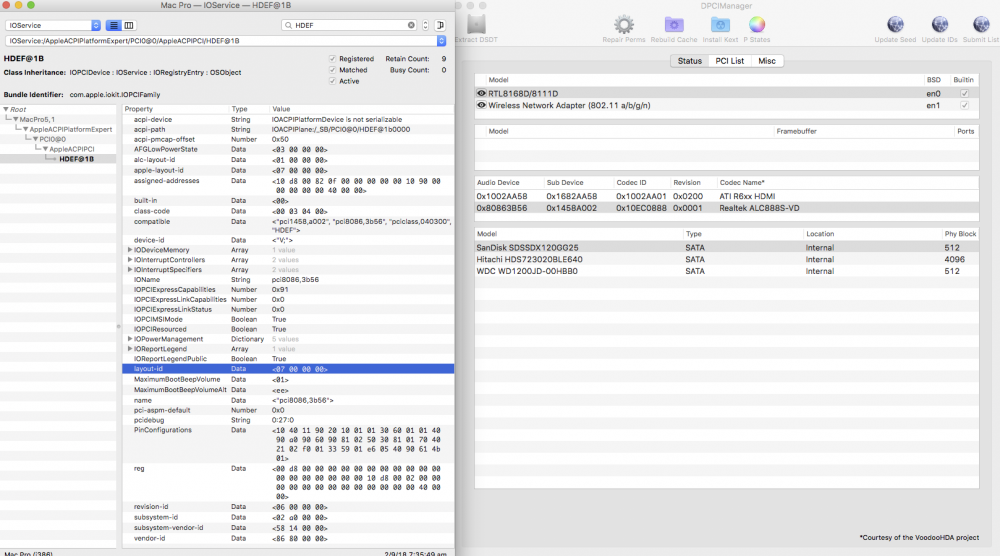The width and height of the screenshot is (1000, 556).
Task: Click search result stepper arrows
Action: tap(425, 26)
